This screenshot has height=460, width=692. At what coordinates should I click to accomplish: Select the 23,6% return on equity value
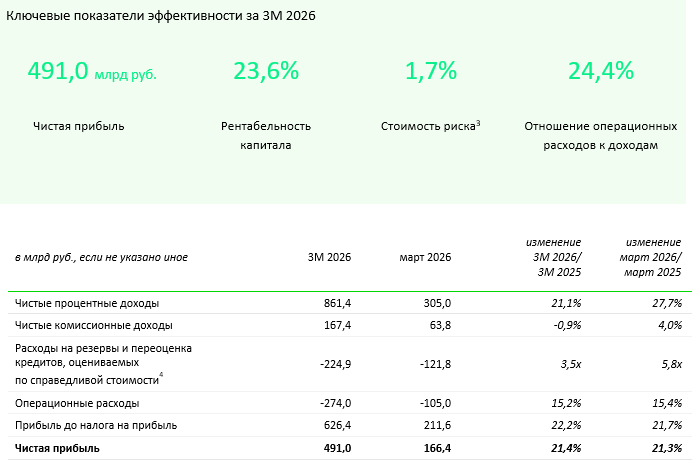pyautogui.click(x=266, y=72)
